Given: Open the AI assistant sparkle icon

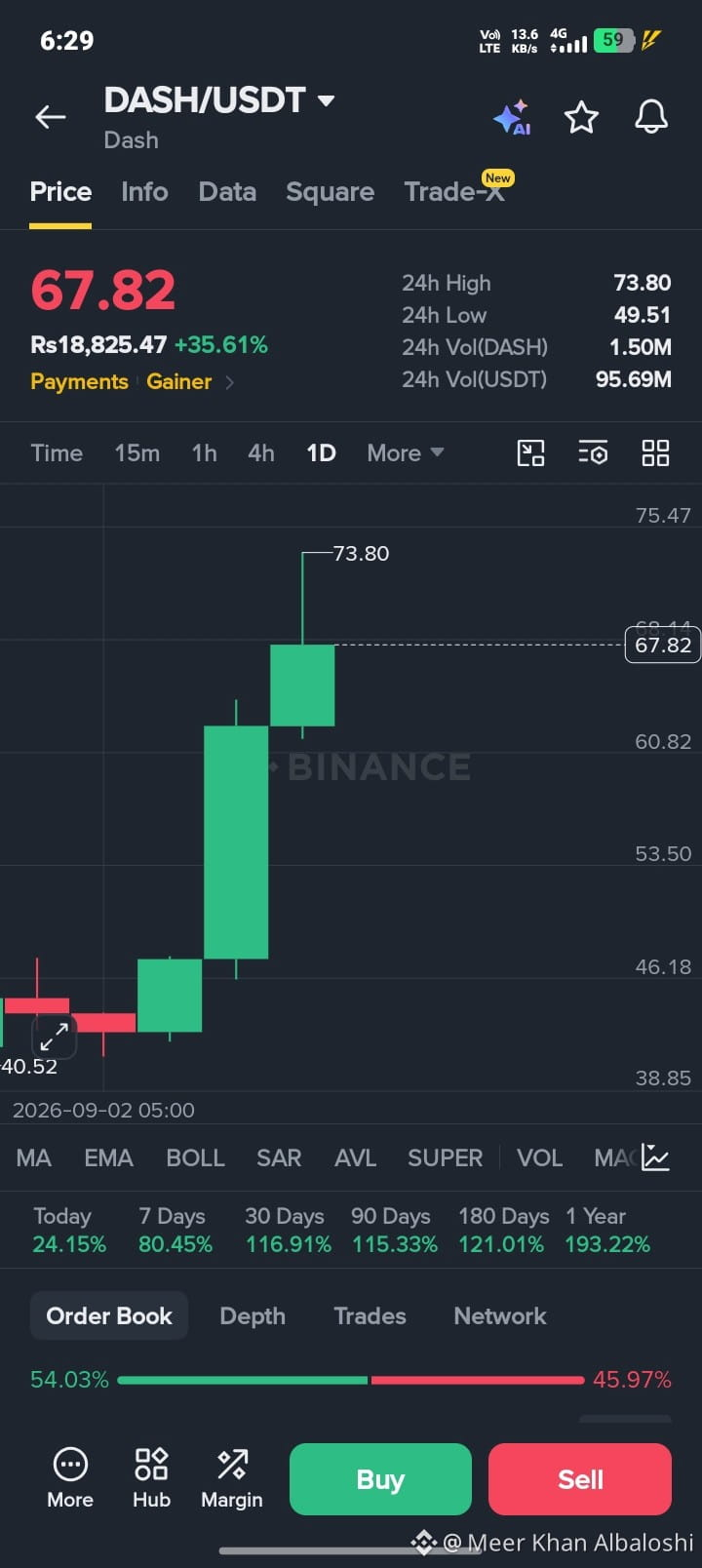Looking at the screenshot, I should [x=512, y=118].
